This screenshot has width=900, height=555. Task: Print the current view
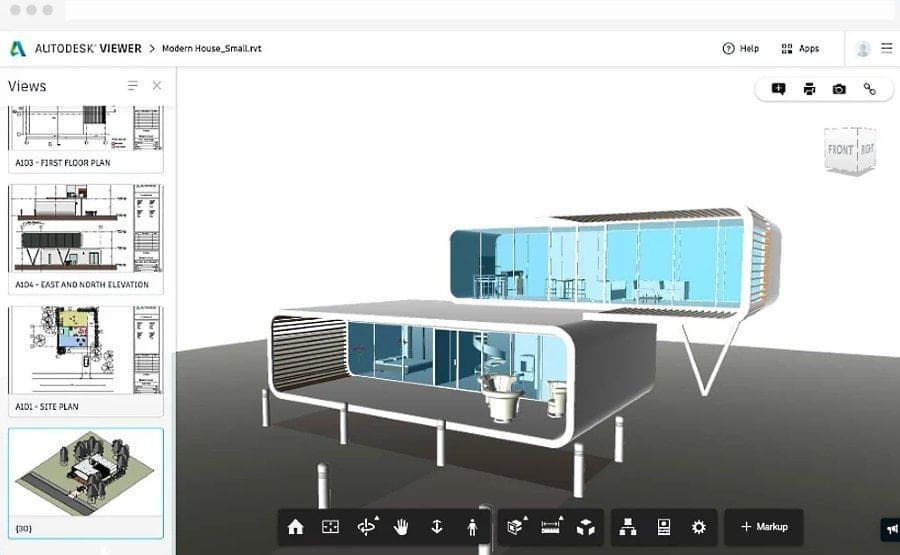809,89
